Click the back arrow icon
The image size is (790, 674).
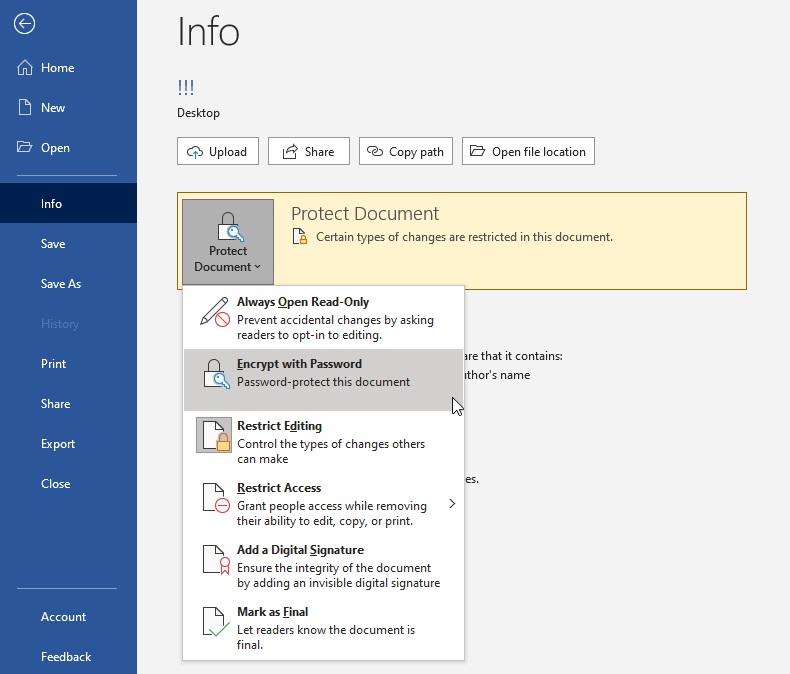click(24, 24)
